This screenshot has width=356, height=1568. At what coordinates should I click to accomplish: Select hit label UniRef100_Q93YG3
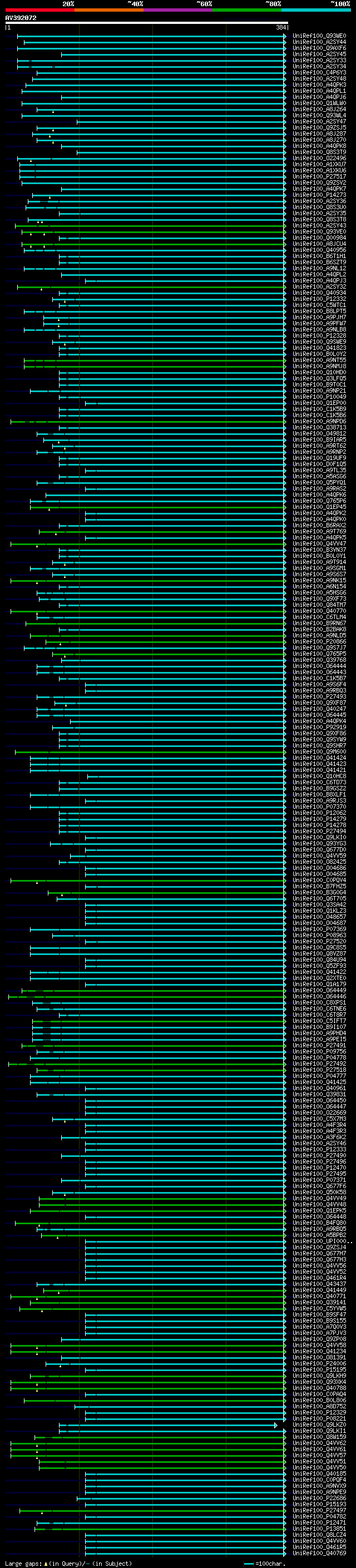(x=319, y=844)
